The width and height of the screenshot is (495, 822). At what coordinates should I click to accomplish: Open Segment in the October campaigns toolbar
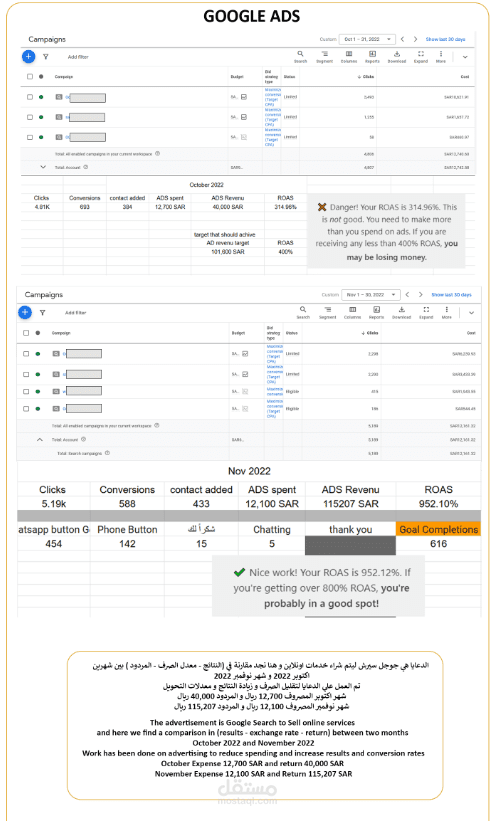[325, 57]
